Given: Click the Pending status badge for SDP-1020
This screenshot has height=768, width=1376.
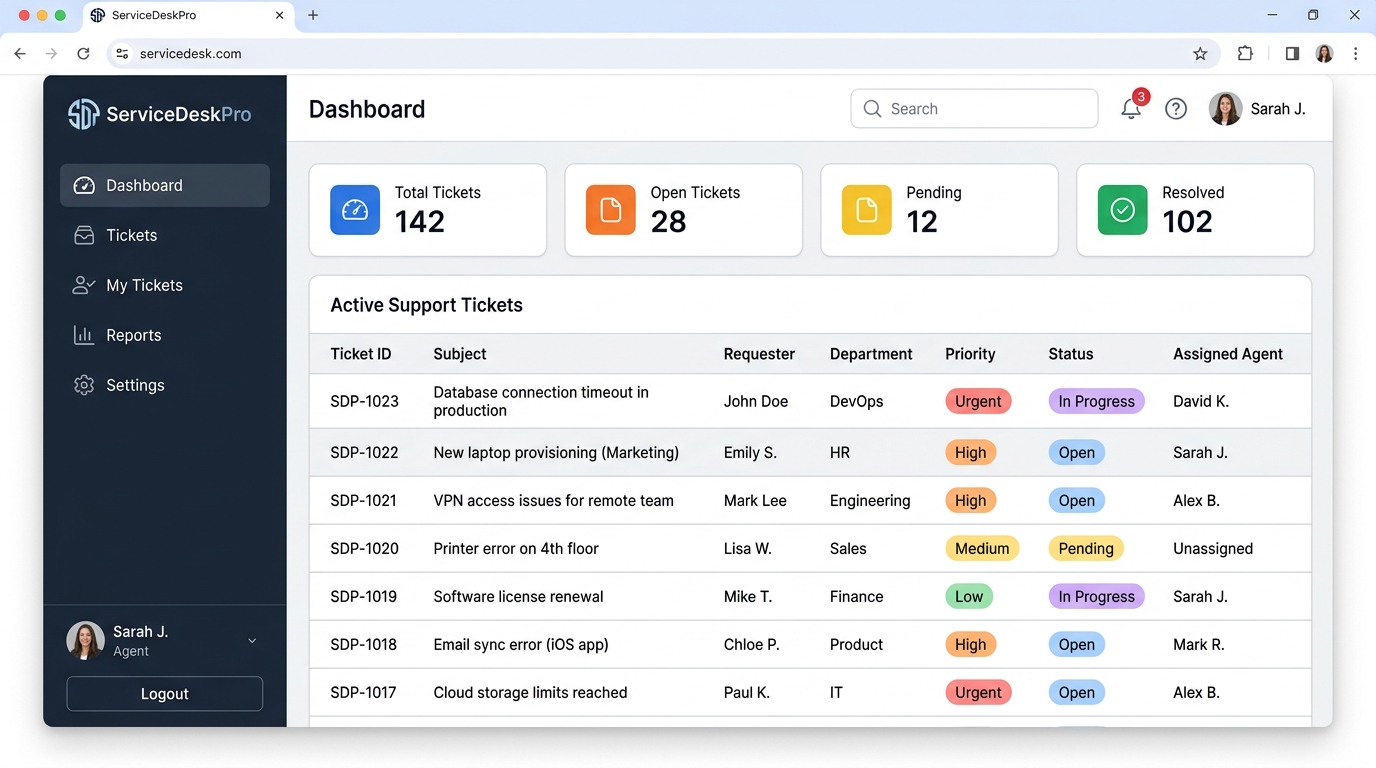Looking at the screenshot, I should [x=1086, y=548].
